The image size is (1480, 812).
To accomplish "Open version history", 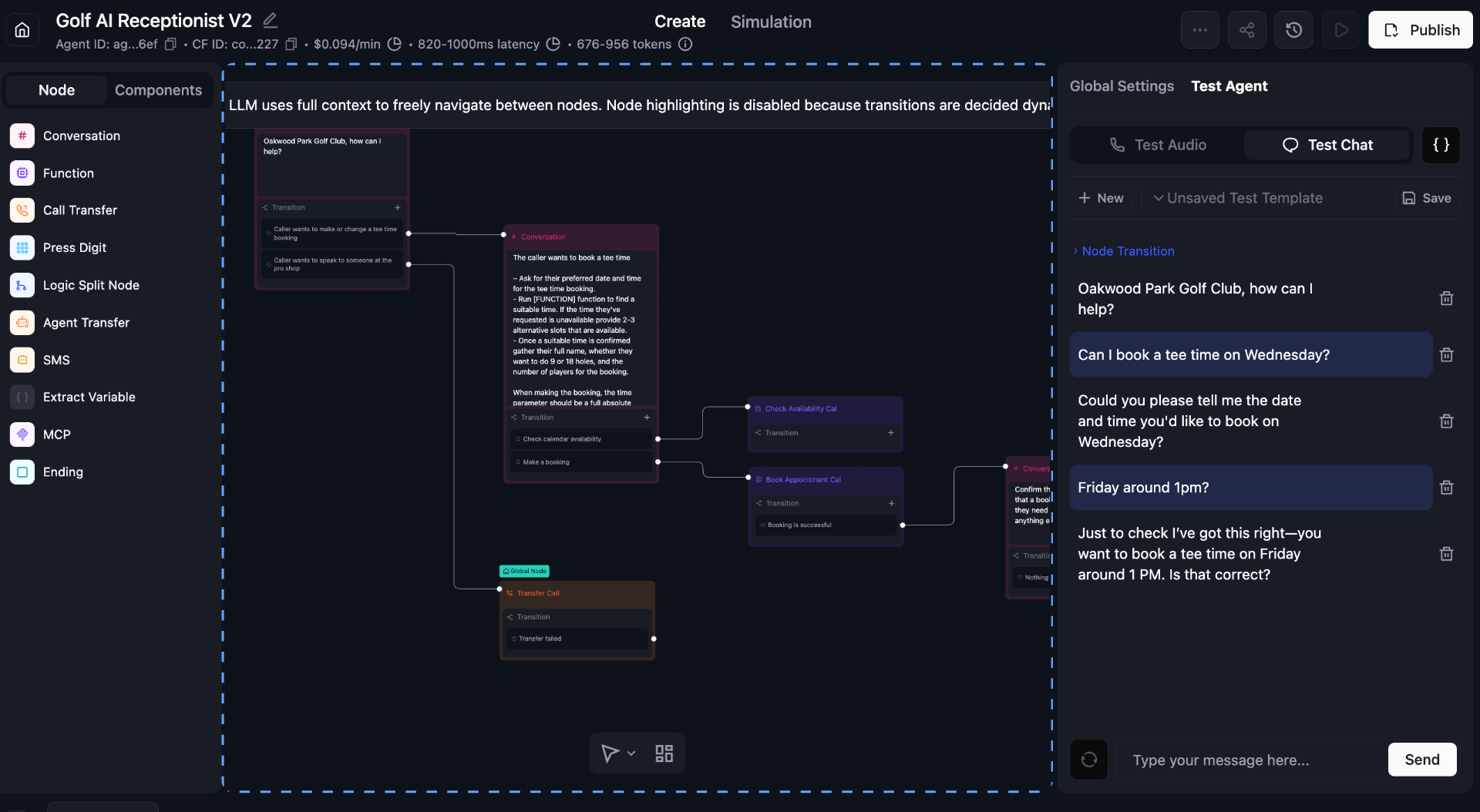I will point(1293,30).
